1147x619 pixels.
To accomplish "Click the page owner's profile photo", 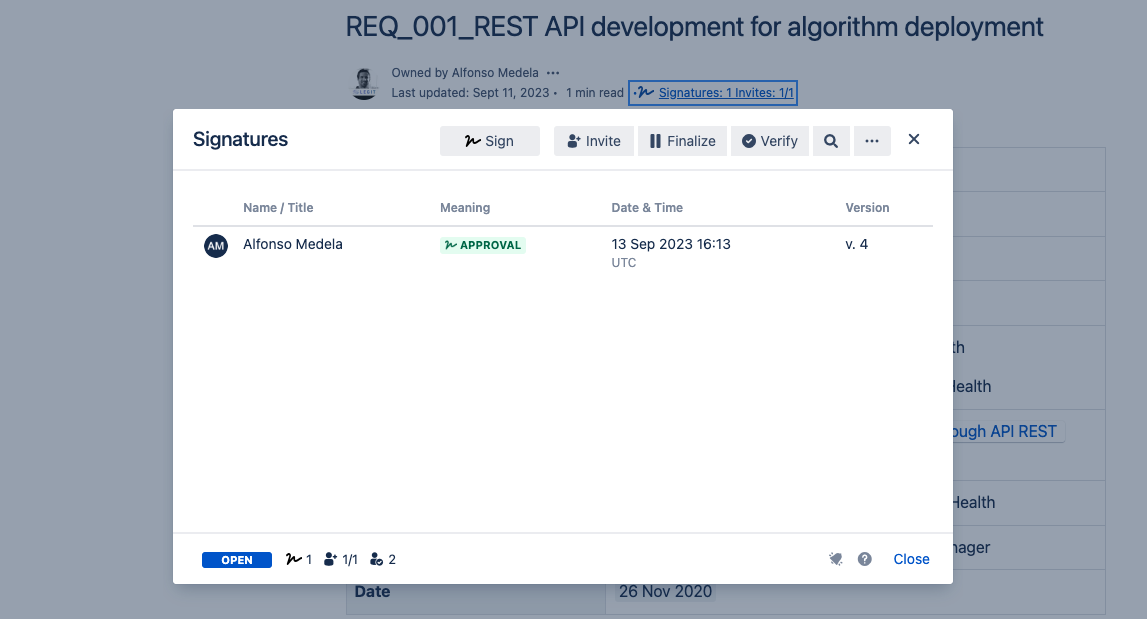I will (365, 83).
